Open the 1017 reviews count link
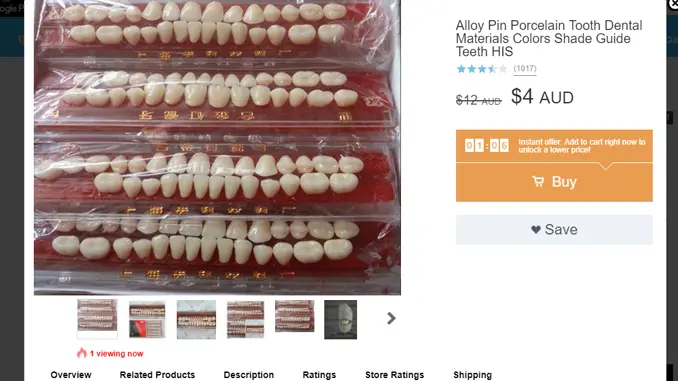Screen dimensions: 678x381 [525, 69]
